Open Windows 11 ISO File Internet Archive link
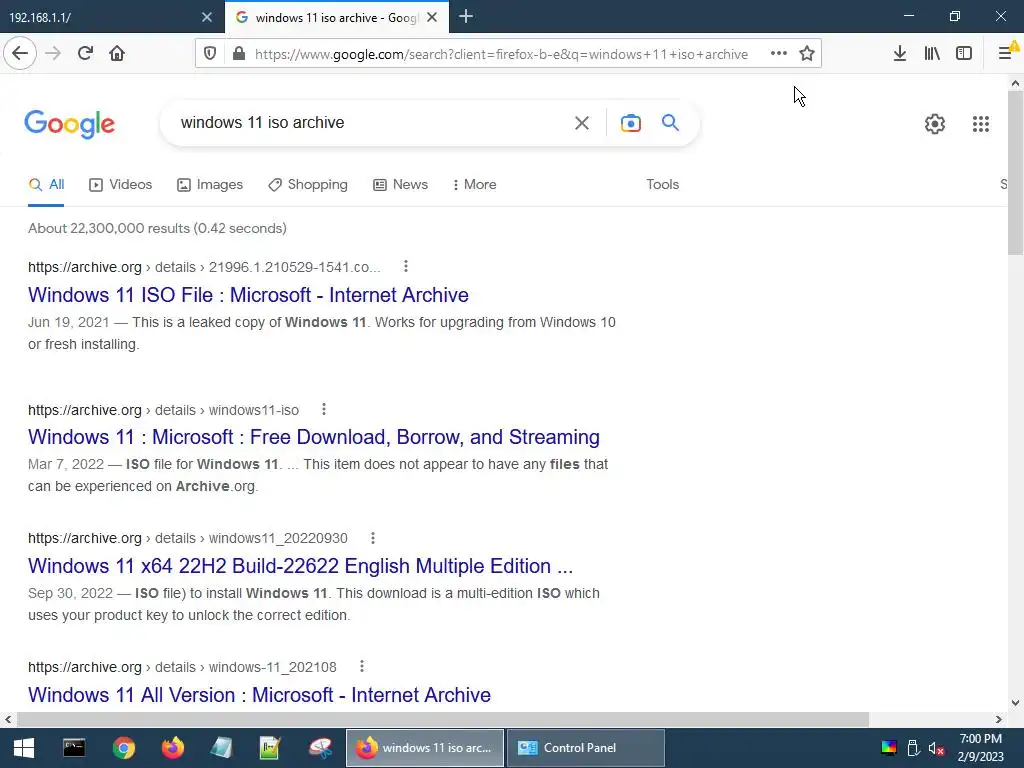The height and width of the screenshot is (768, 1024). tap(248, 295)
